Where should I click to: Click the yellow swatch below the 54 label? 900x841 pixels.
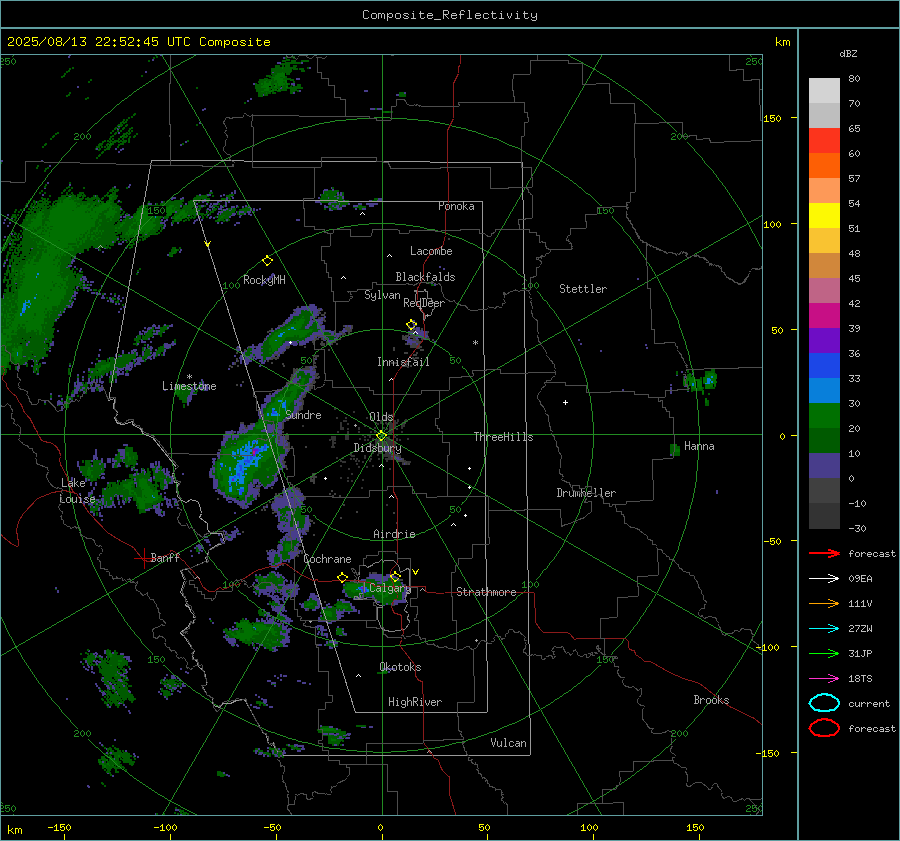(824, 216)
